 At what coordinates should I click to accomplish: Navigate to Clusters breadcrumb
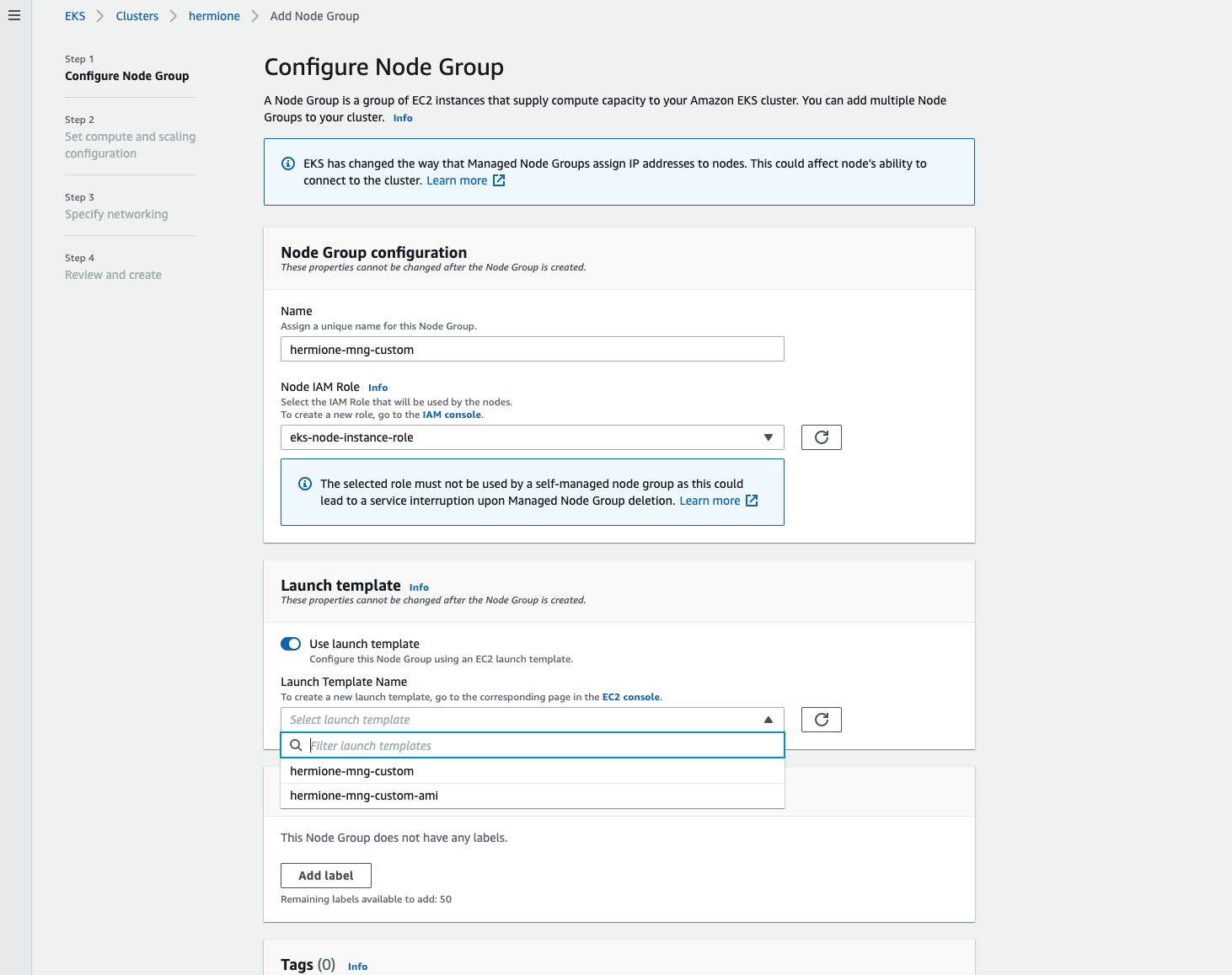click(137, 16)
